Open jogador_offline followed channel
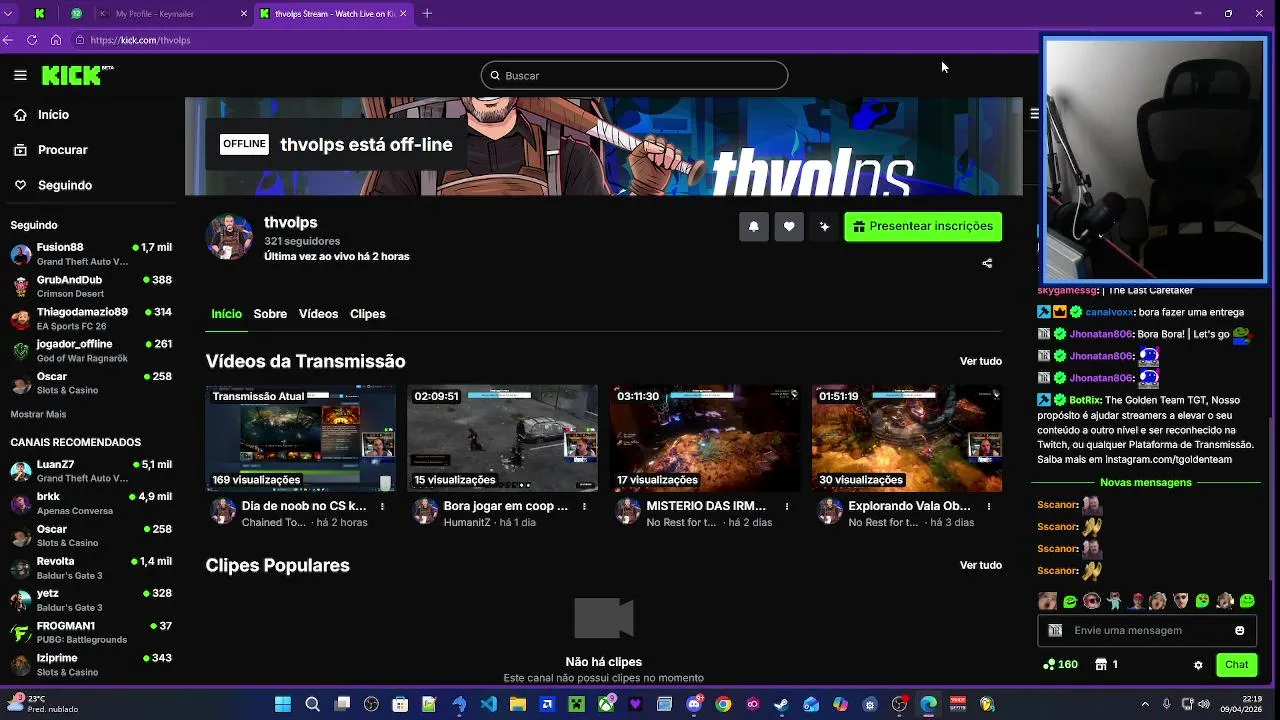The image size is (1280, 720). click(91, 350)
